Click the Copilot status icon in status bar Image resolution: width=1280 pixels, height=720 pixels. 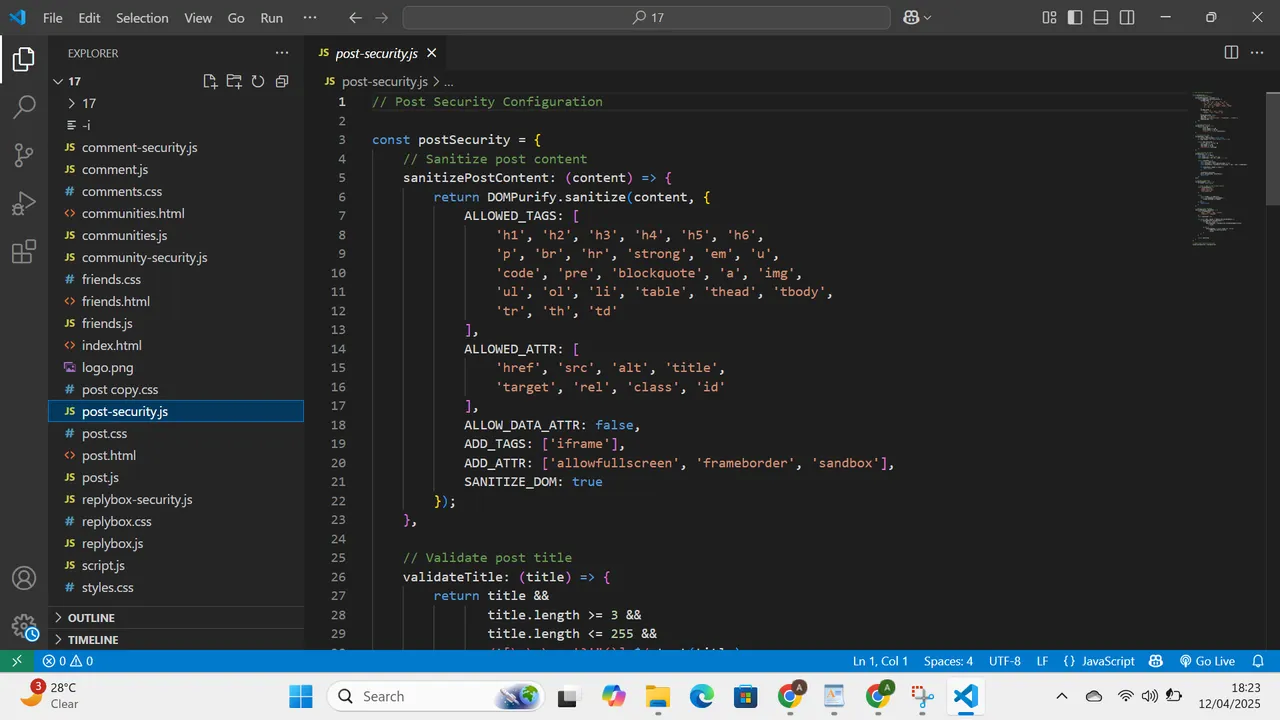[x=1156, y=661]
